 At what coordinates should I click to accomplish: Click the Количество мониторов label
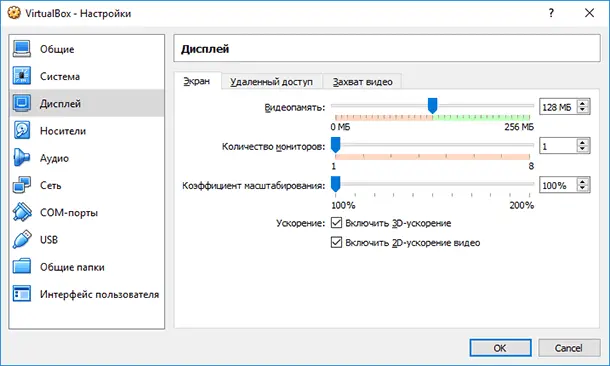(273, 147)
